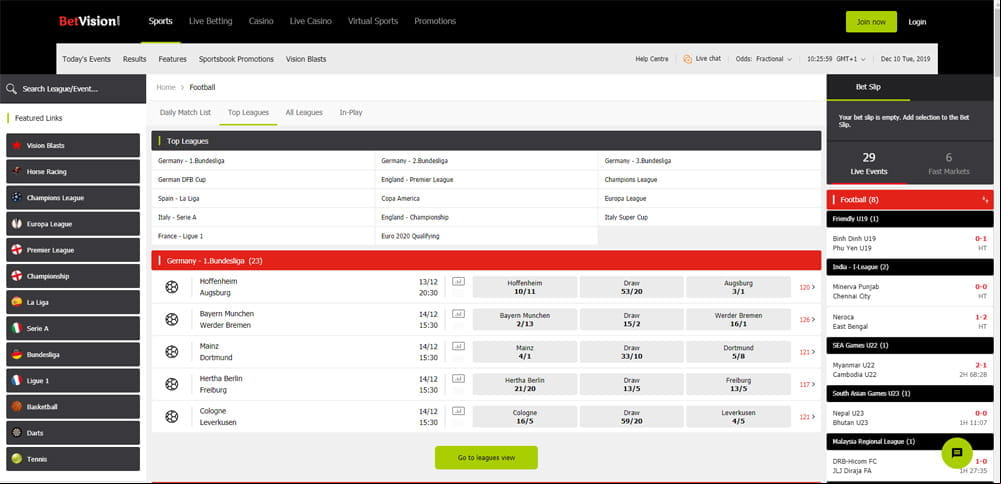Image resolution: width=1001 pixels, height=484 pixels.
Task: Expand 120 markets for Hoffenheim match
Action: pos(808,287)
